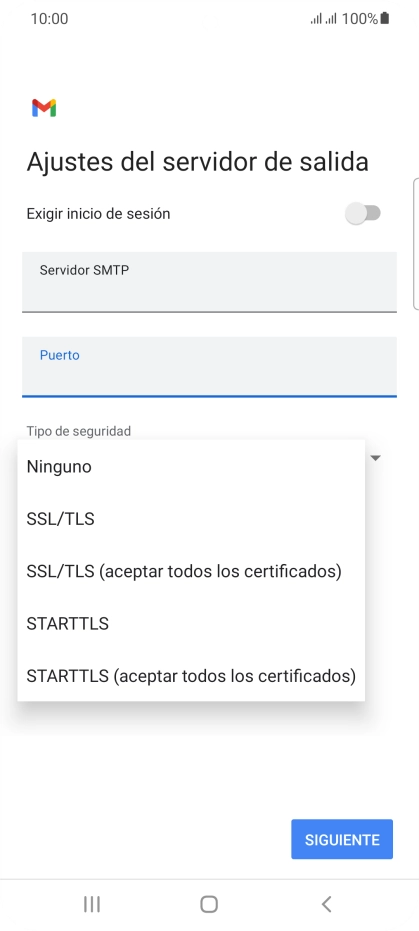Tap the clock showing 10:00
The image size is (419, 931).
pos(49,19)
